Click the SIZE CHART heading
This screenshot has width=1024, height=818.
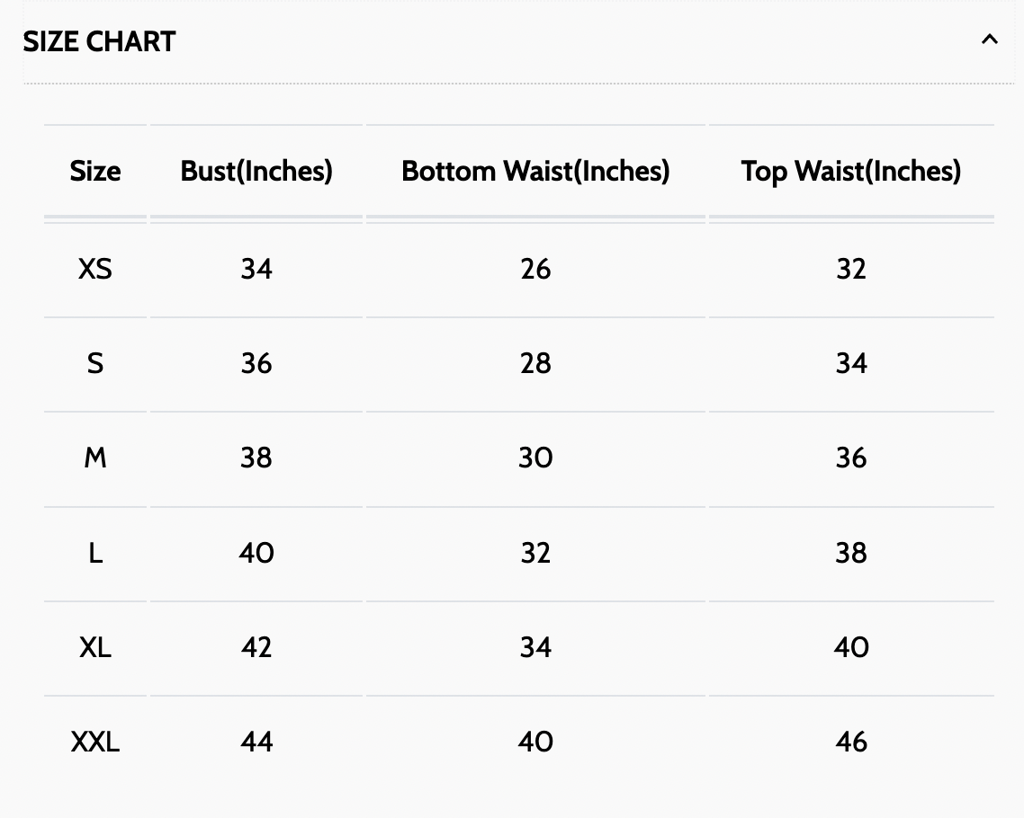click(99, 42)
